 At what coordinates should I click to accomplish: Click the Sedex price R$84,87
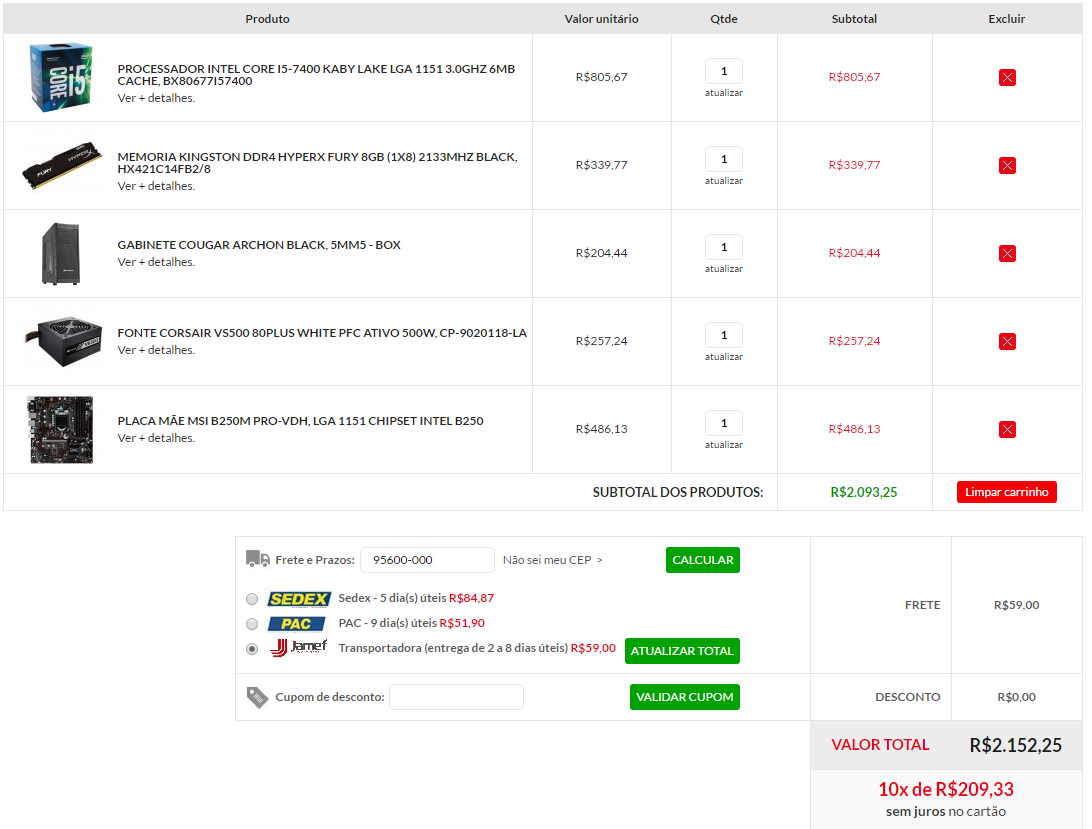point(471,598)
